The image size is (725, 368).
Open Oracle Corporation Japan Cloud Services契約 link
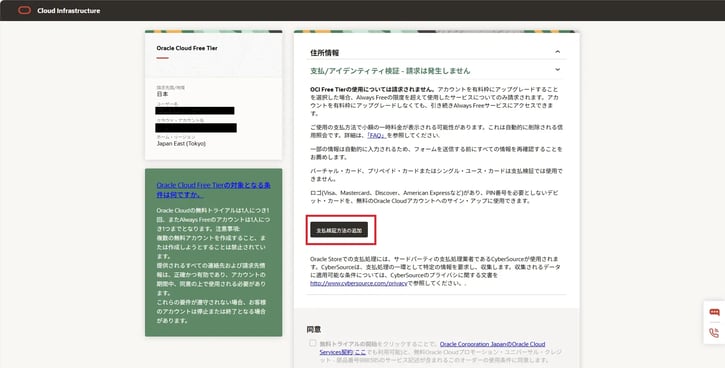coord(431,348)
